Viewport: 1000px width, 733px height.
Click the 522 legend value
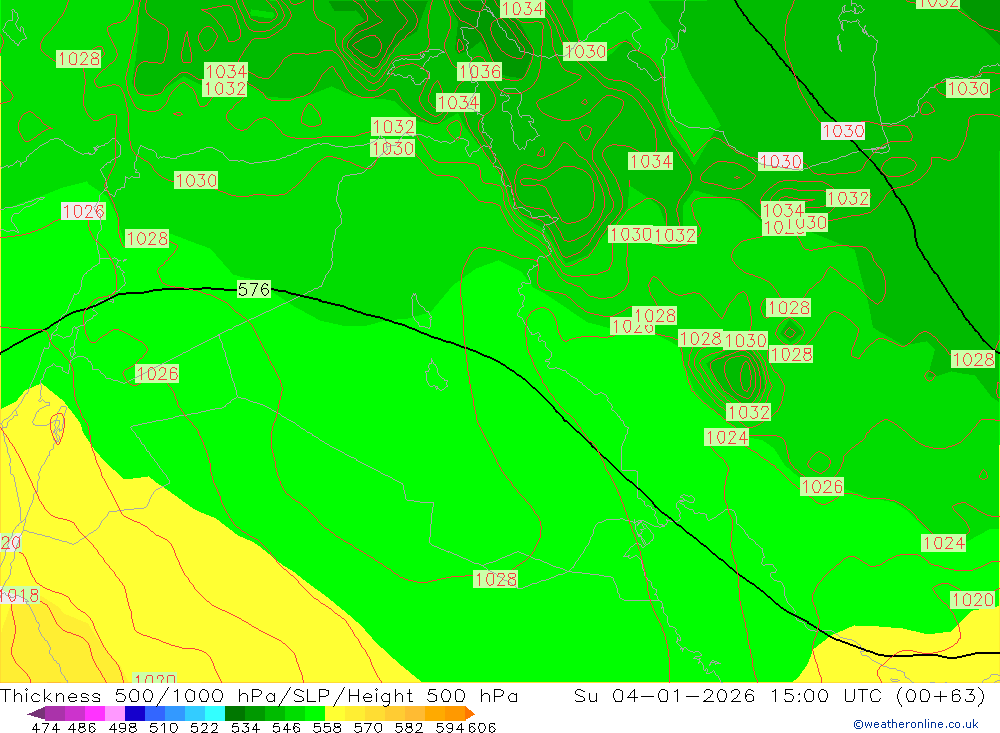[x=204, y=727]
